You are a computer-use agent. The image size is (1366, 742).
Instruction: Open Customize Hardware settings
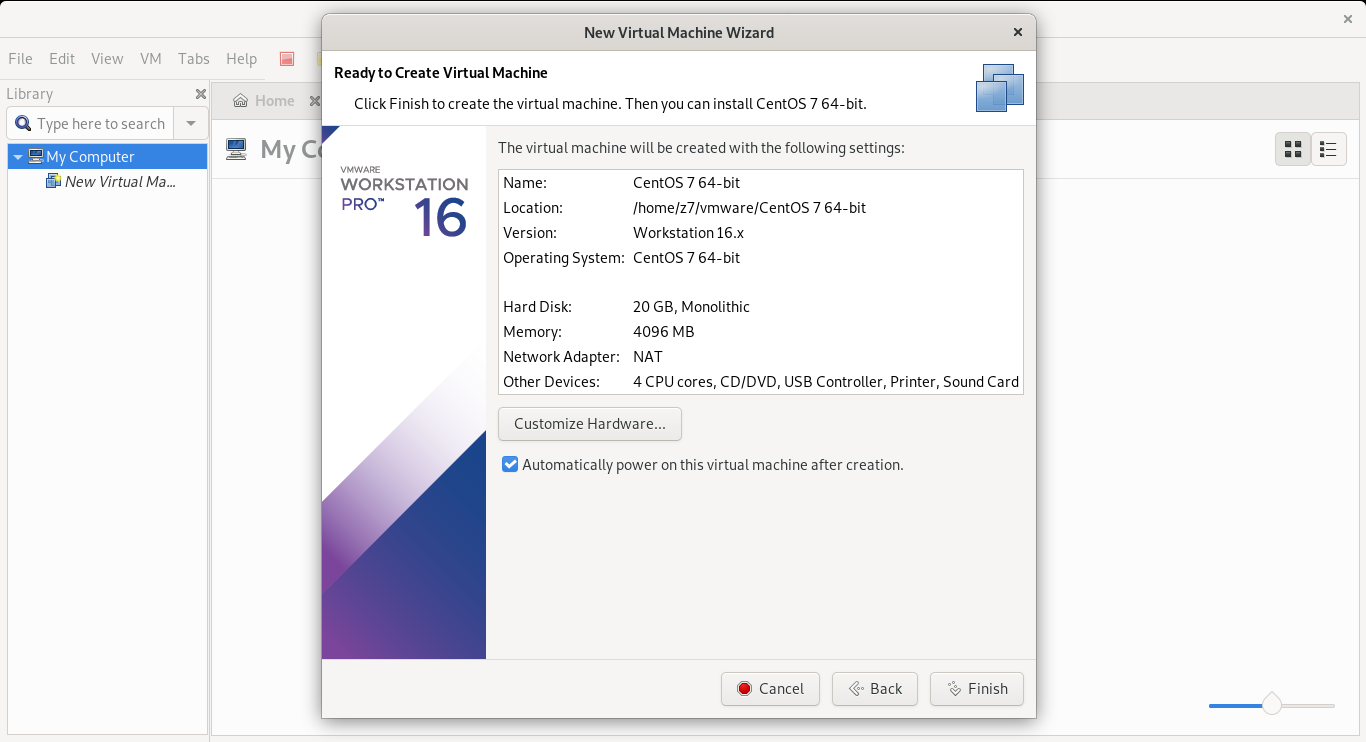[590, 424]
